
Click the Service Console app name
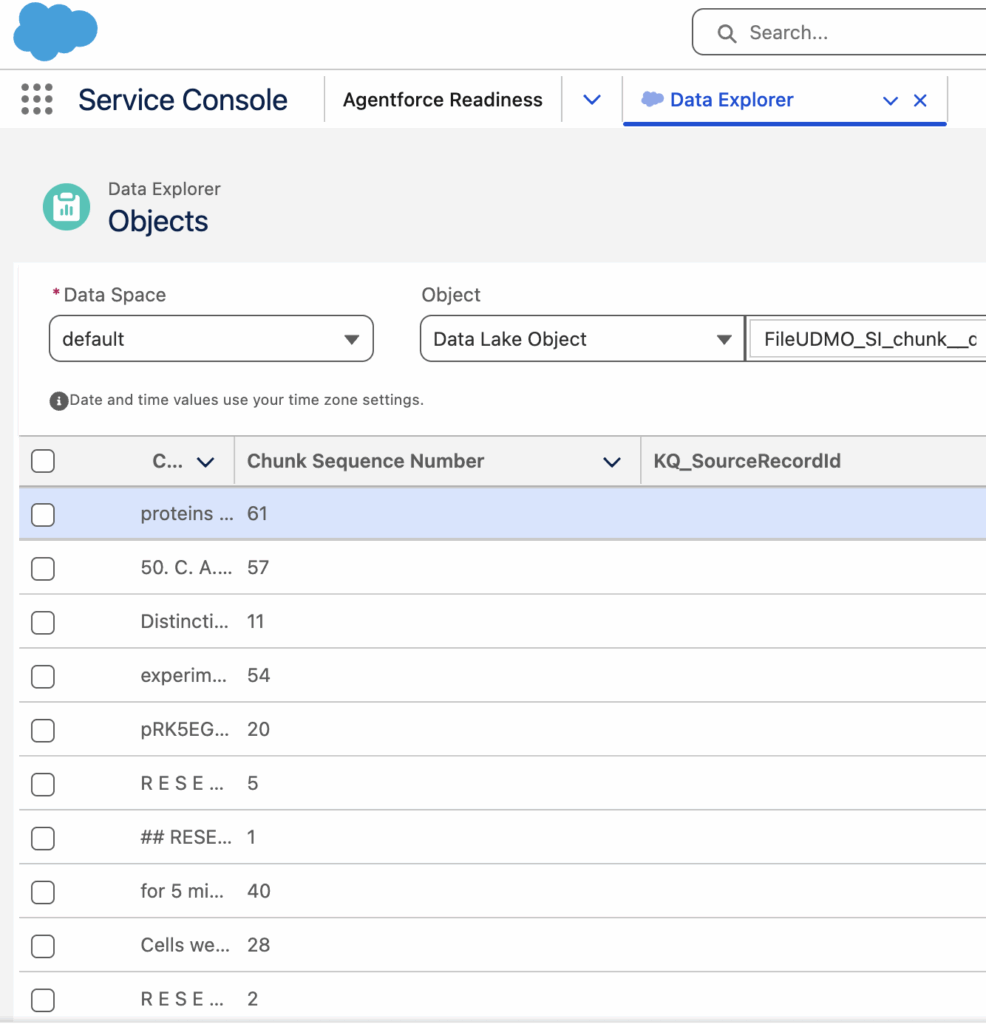point(183,100)
